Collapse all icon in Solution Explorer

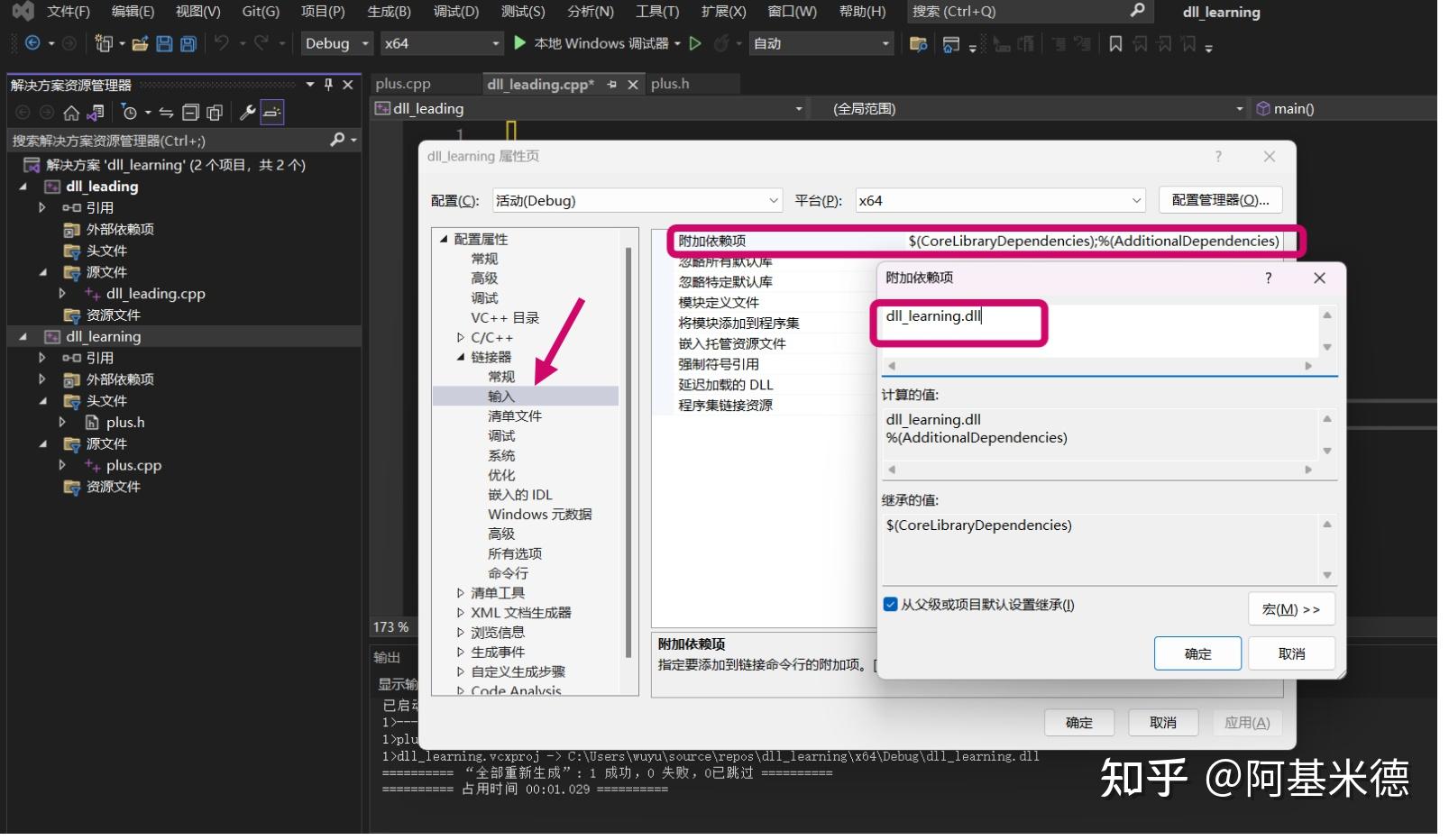point(190,113)
